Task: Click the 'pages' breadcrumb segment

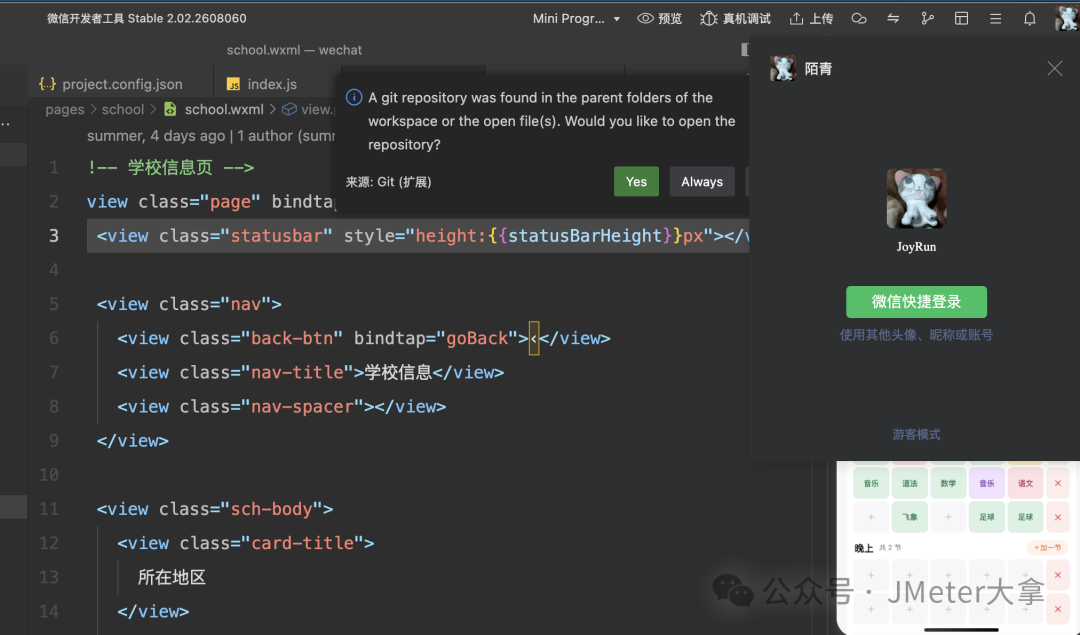Action: (x=65, y=110)
